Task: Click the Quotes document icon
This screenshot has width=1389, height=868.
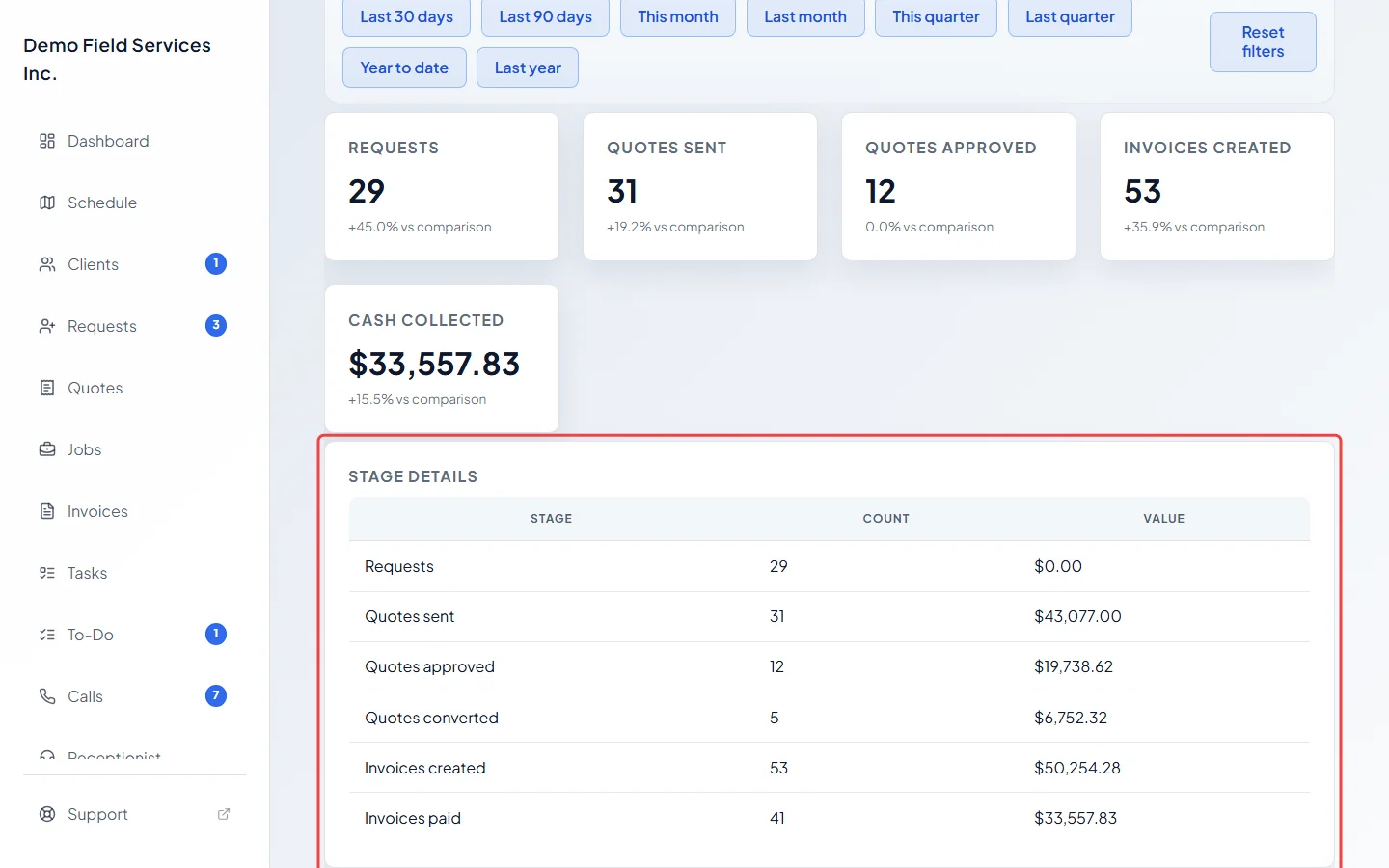Action: (47, 388)
